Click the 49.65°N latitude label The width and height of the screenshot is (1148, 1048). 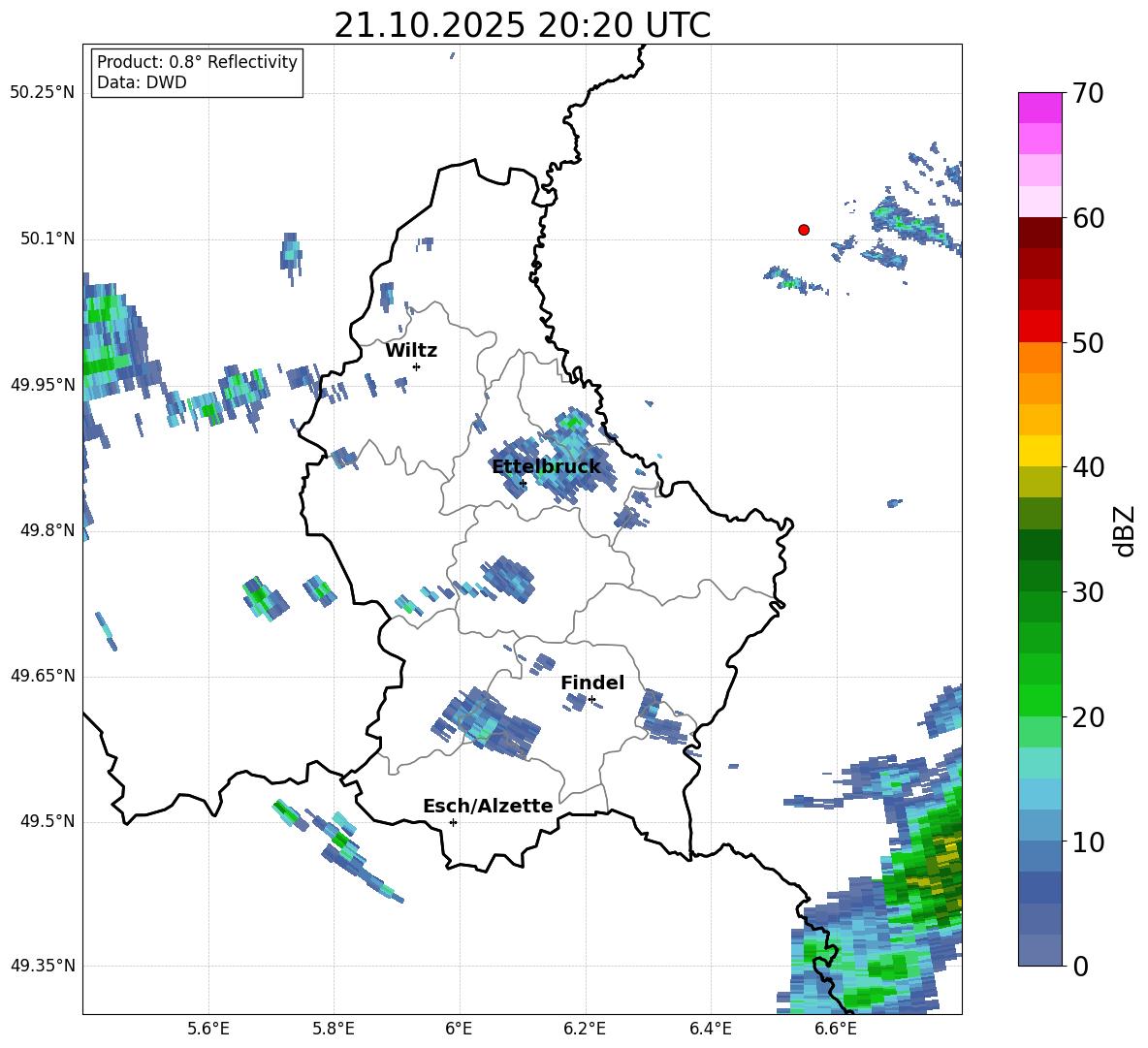pos(42,675)
